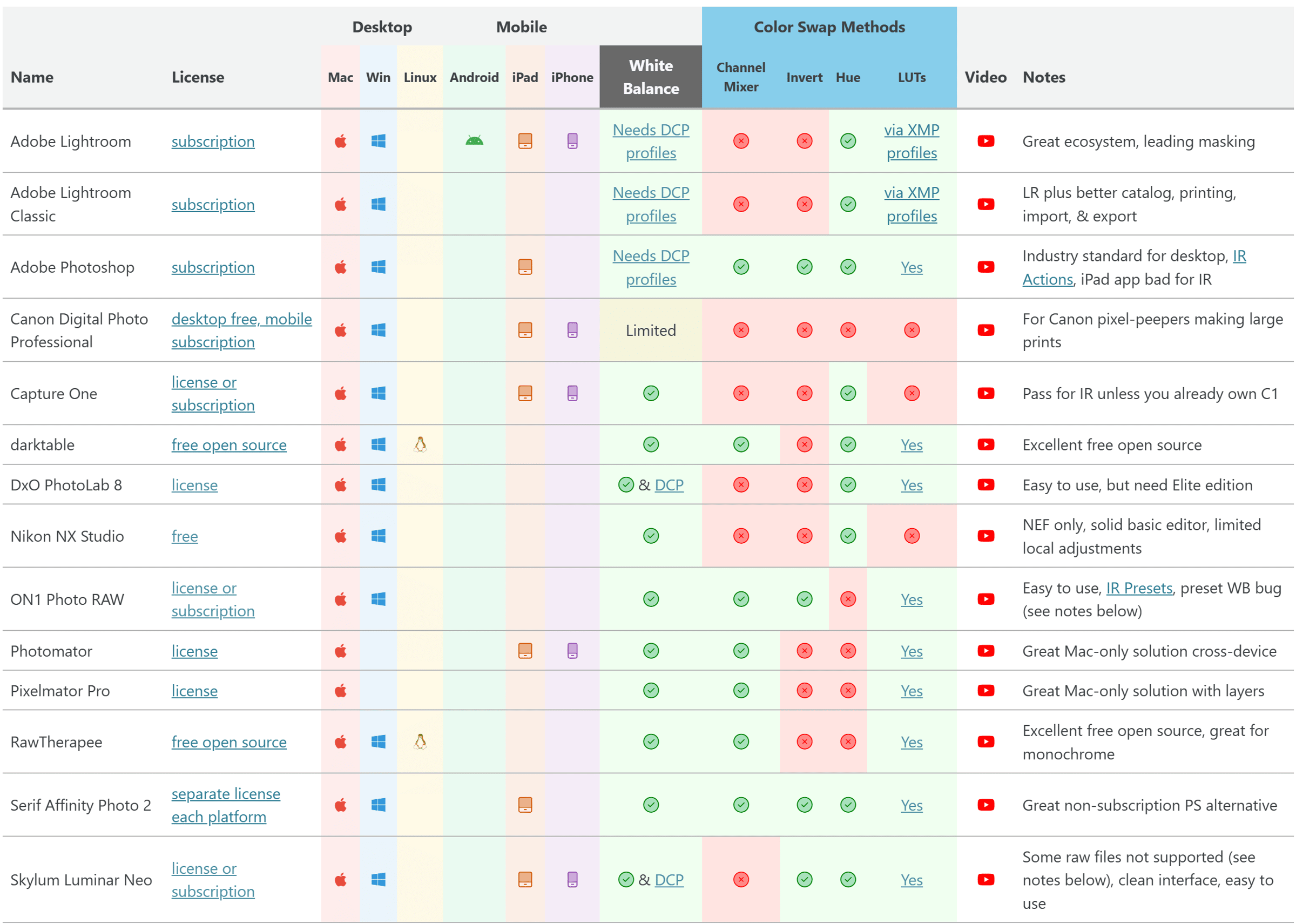The height and width of the screenshot is (924, 1296).
Task: Open 'via XMP profiles' link for Lightroom Classic
Action: [912, 205]
